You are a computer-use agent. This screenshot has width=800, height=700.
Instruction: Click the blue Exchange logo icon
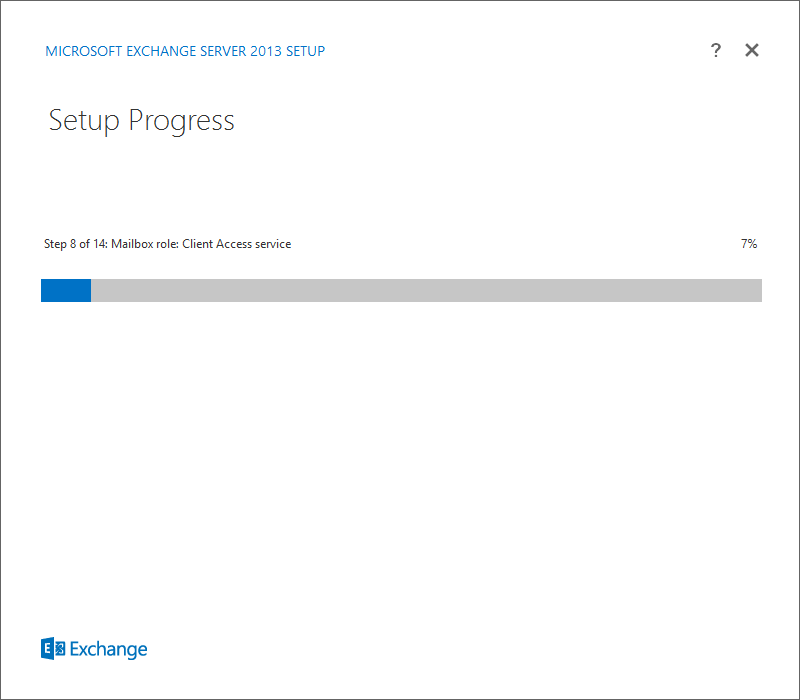pos(53,649)
